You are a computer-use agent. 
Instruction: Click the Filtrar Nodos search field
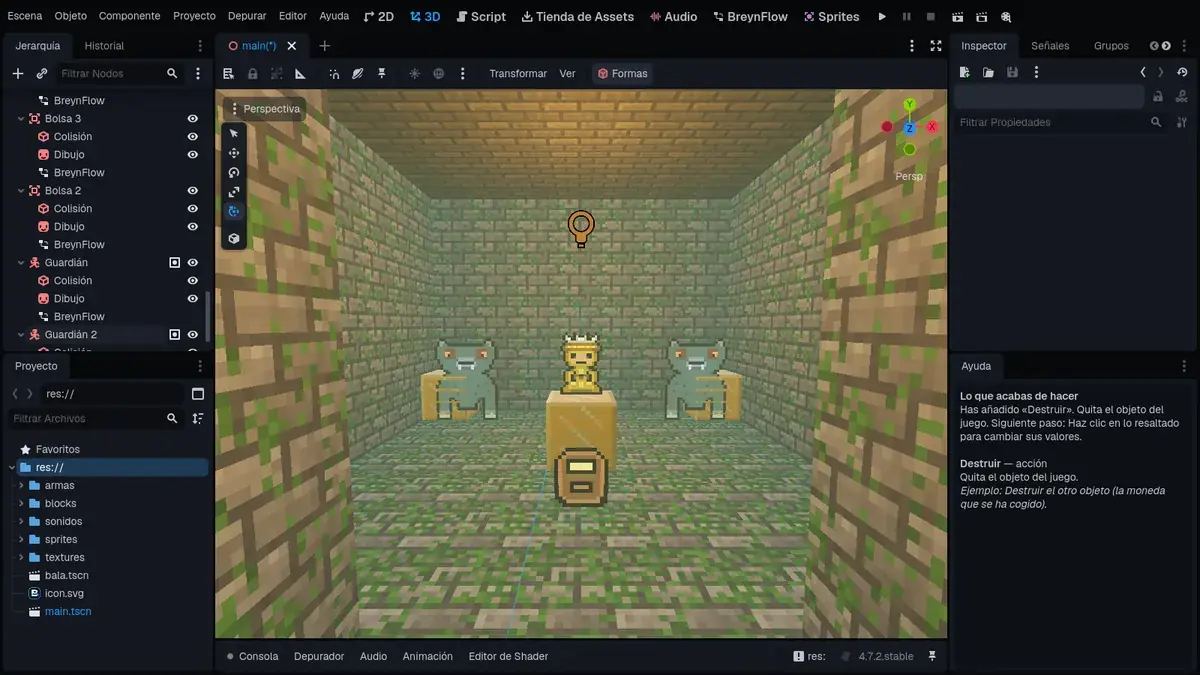click(119, 73)
